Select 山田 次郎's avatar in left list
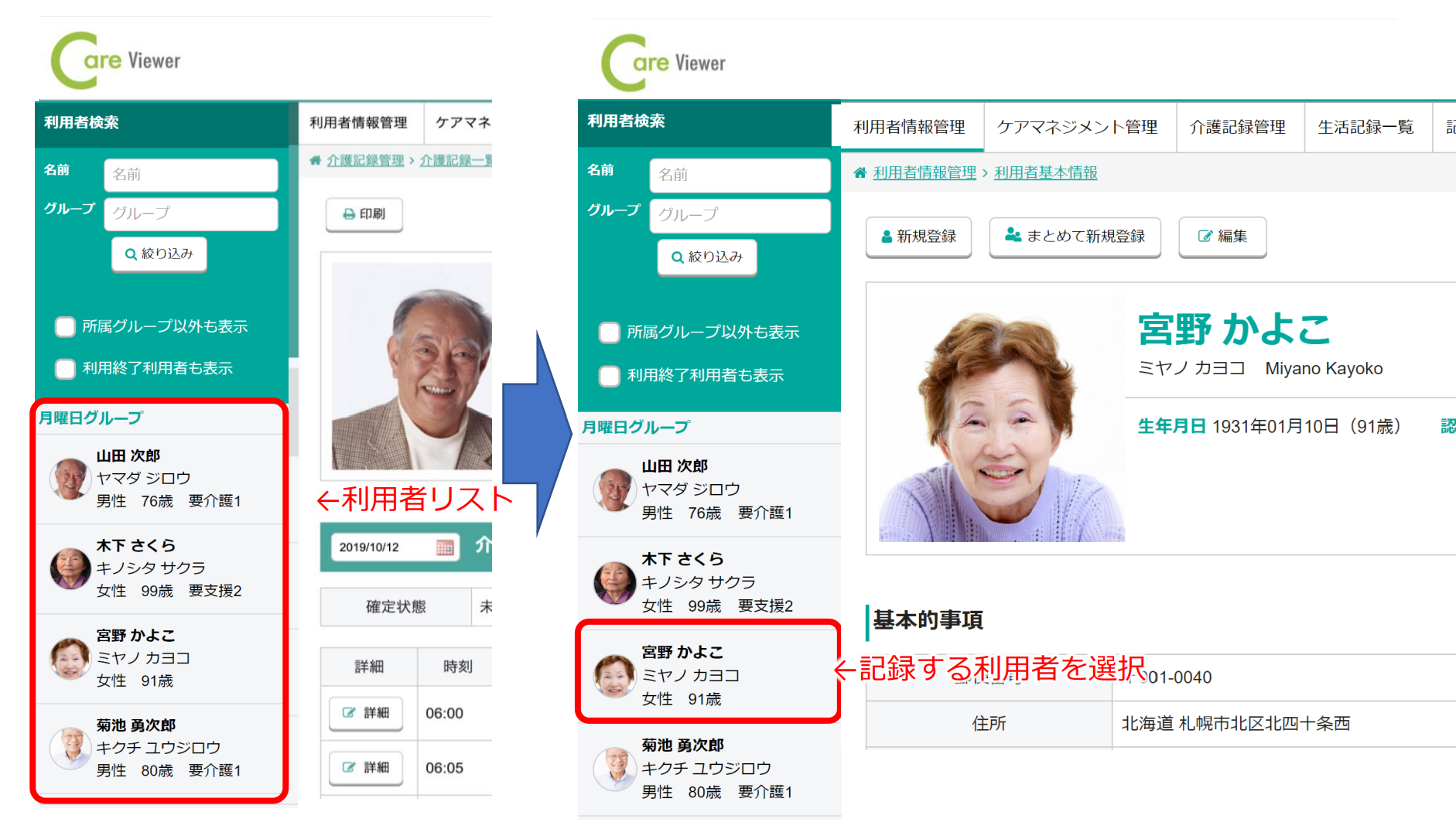 point(70,478)
